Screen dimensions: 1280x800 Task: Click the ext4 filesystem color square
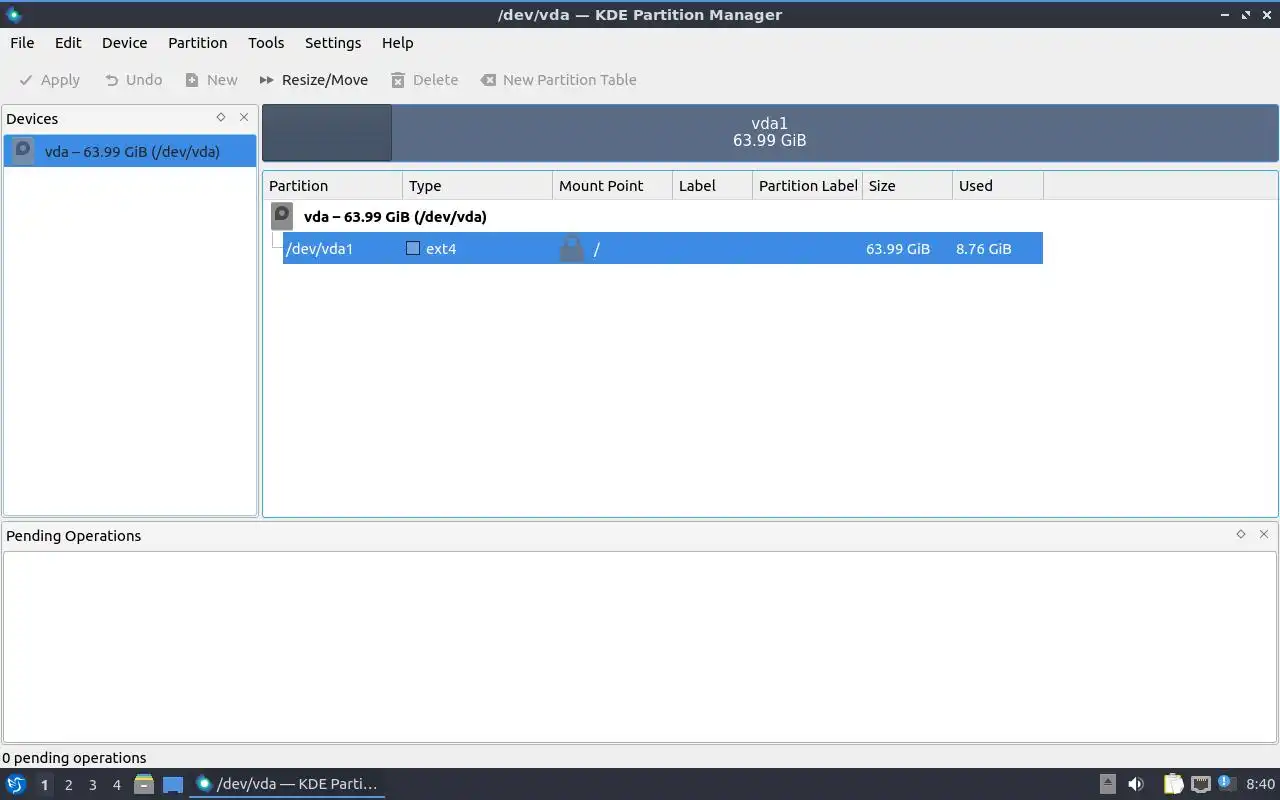click(412, 248)
